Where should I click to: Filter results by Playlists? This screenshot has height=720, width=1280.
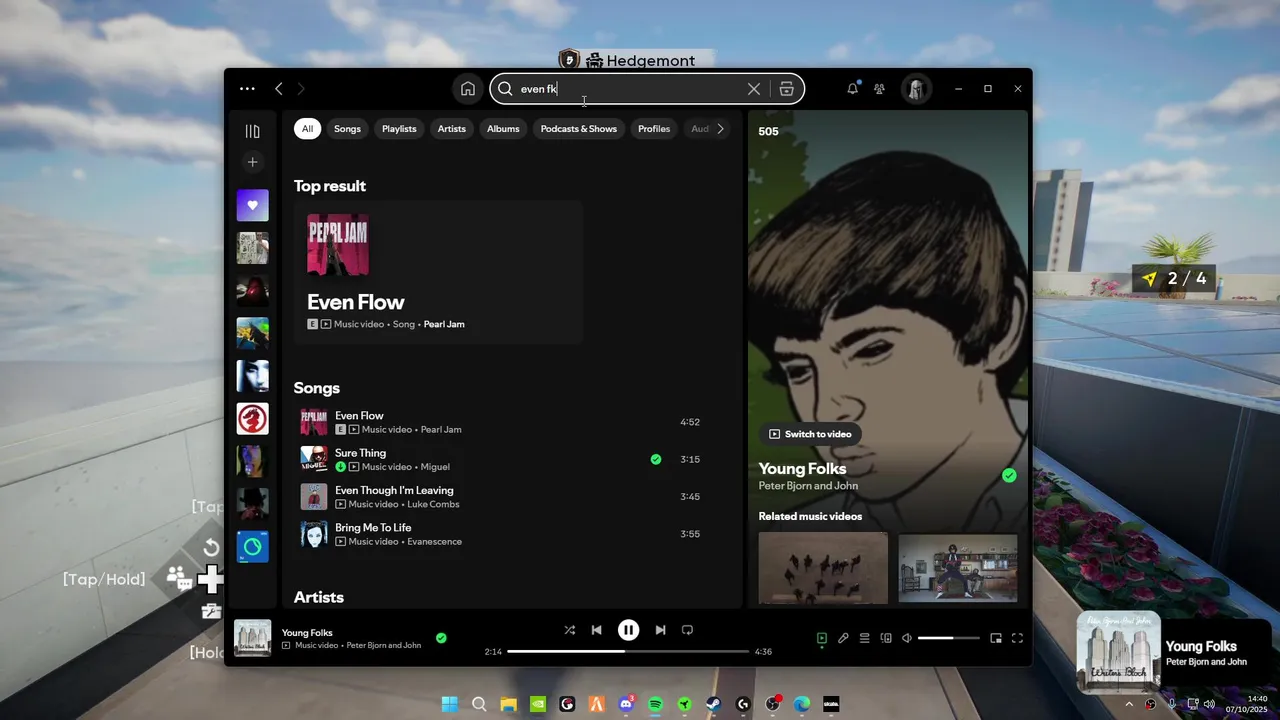click(x=399, y=129)
